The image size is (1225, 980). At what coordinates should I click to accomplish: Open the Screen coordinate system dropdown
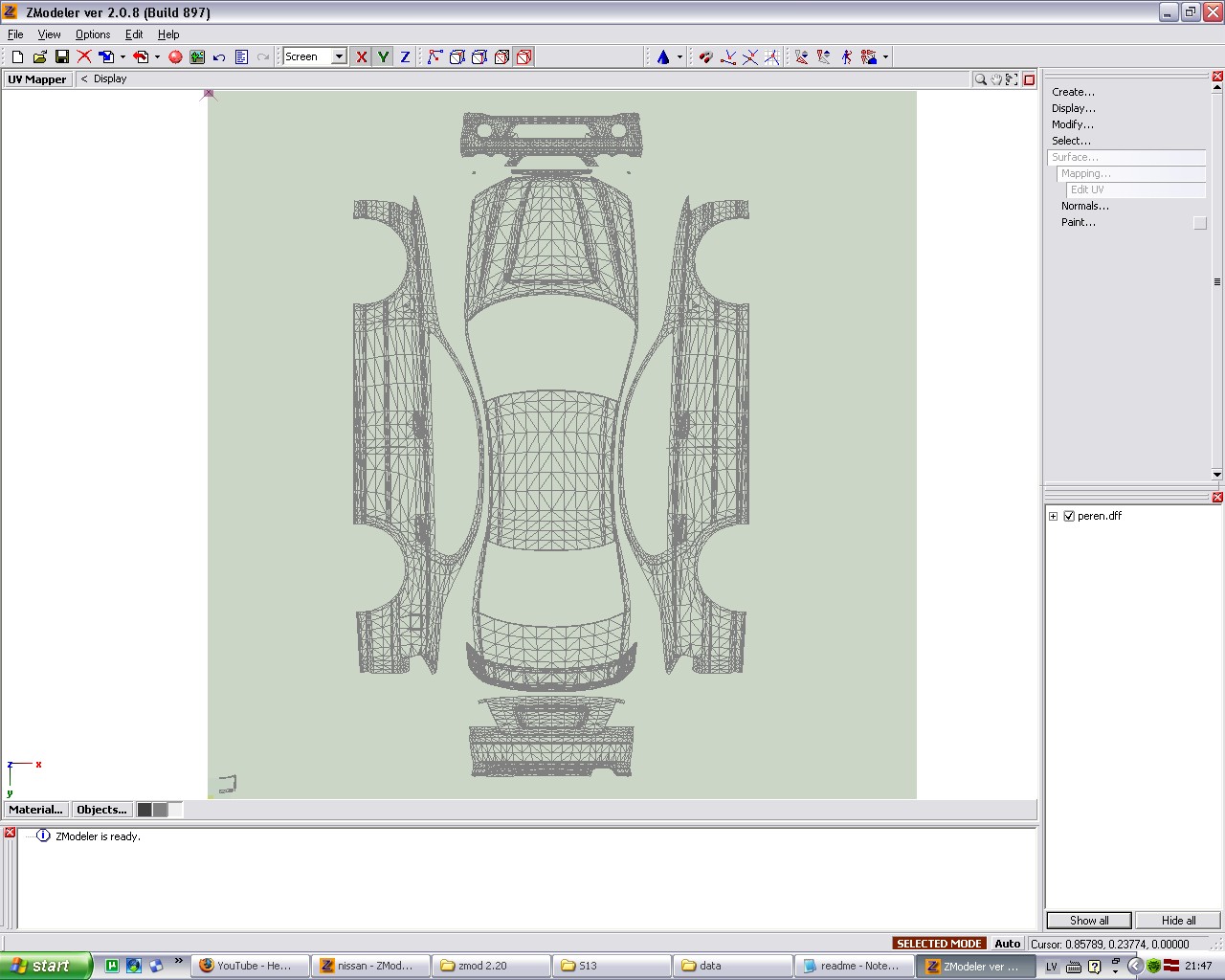(x=339, y=57)
